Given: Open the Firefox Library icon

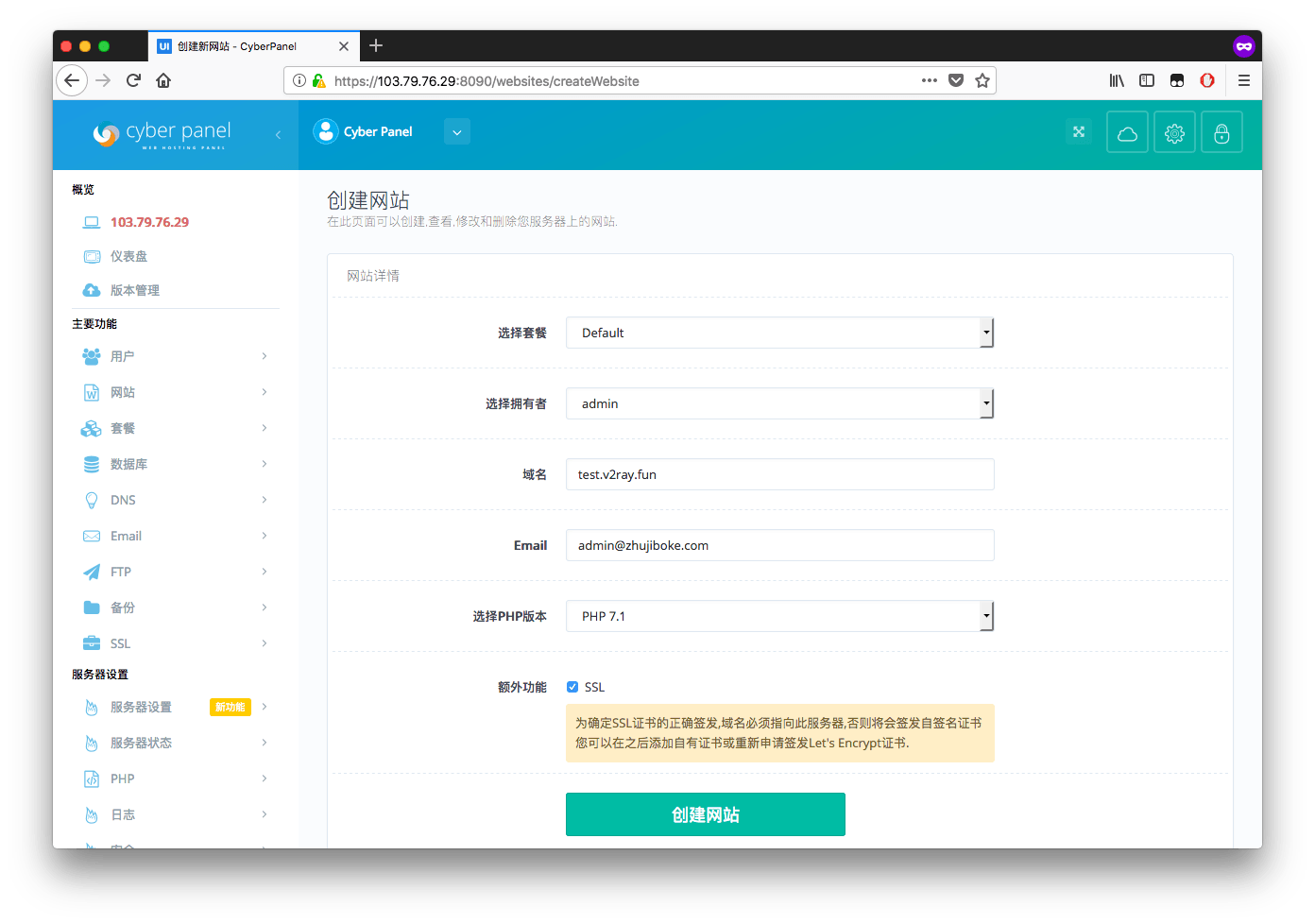Looking at the screenshot, I should click(x=1117, y=80).
